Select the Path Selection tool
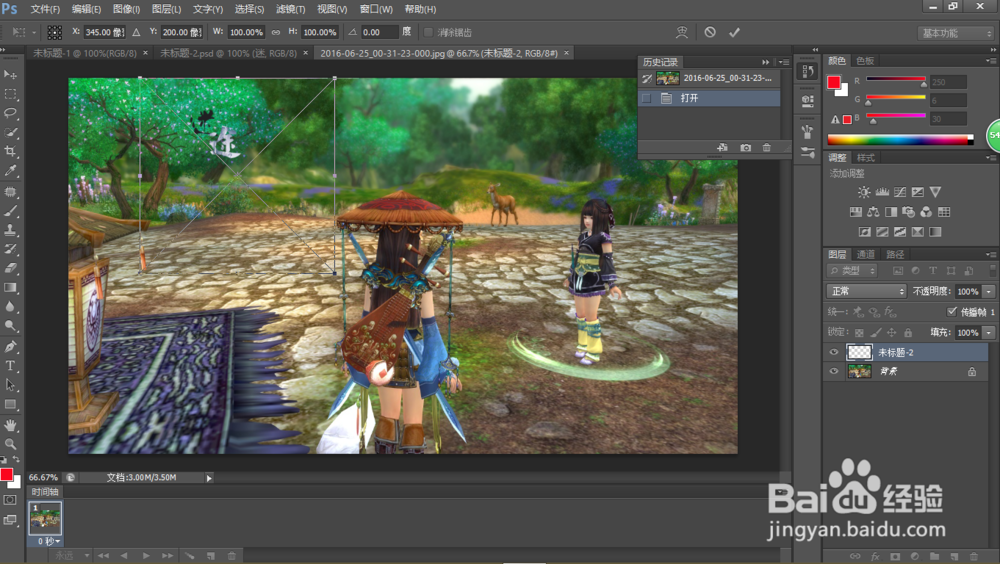 [x=10, y=385]
